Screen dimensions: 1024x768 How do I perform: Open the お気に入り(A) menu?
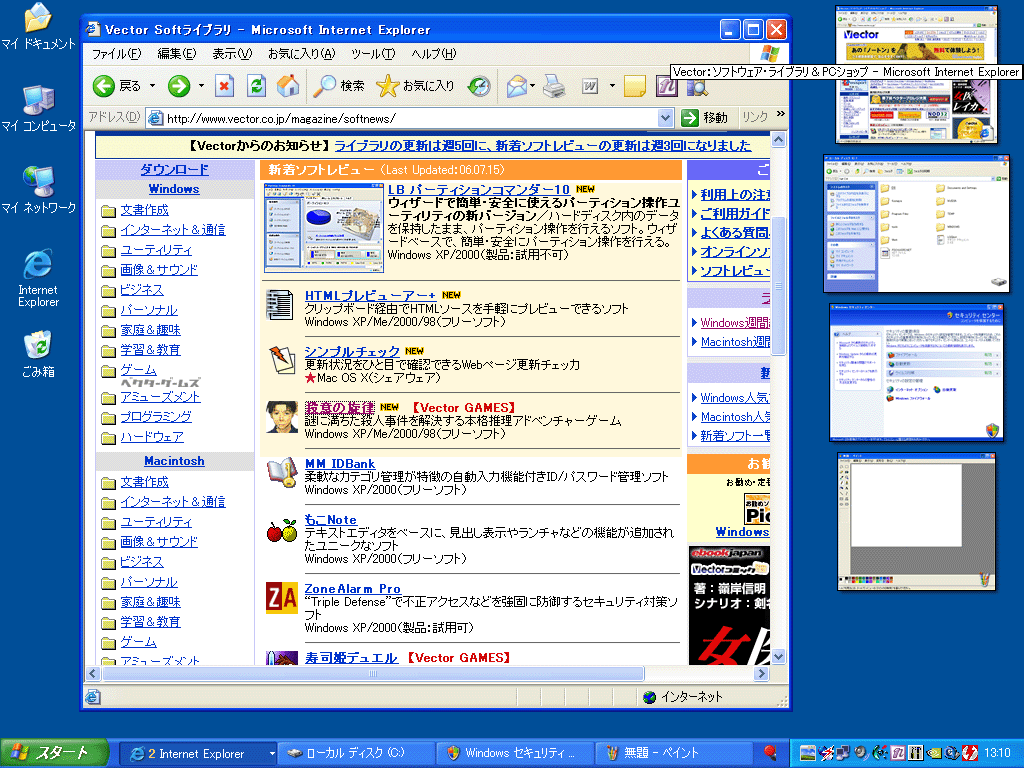coord(301,54)
